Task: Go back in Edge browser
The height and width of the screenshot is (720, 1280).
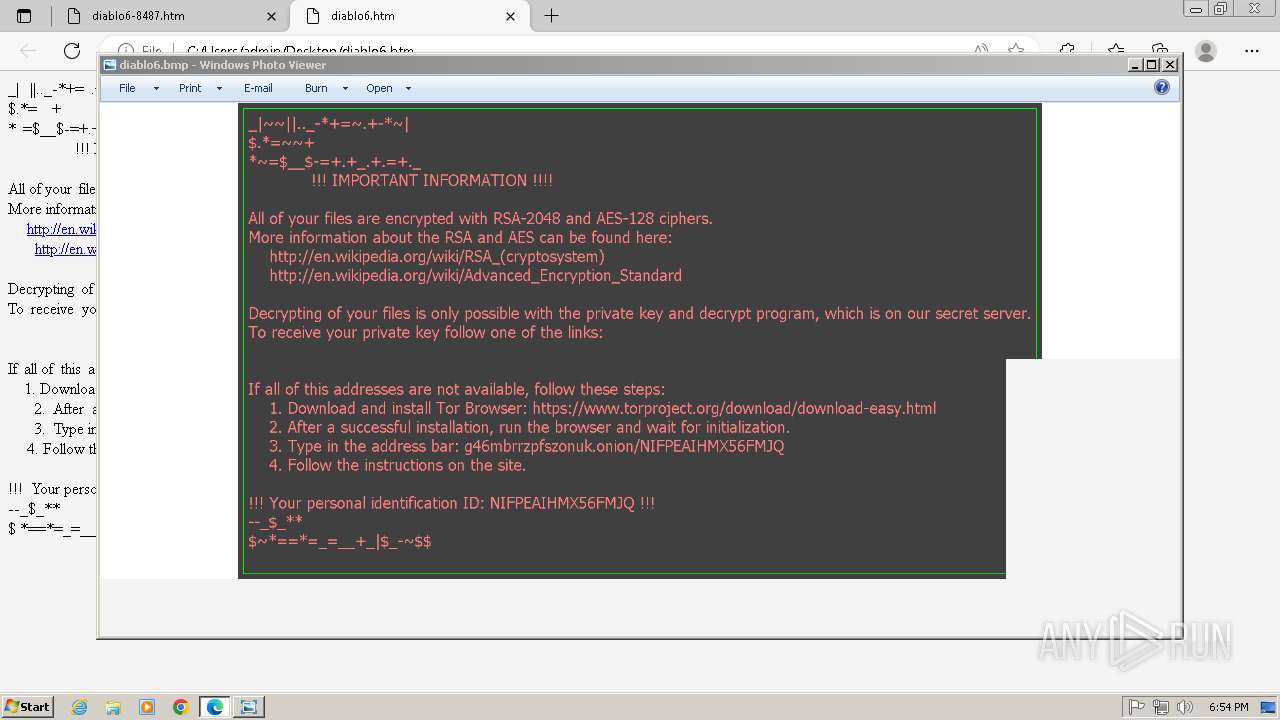Action: click(28, 50)
